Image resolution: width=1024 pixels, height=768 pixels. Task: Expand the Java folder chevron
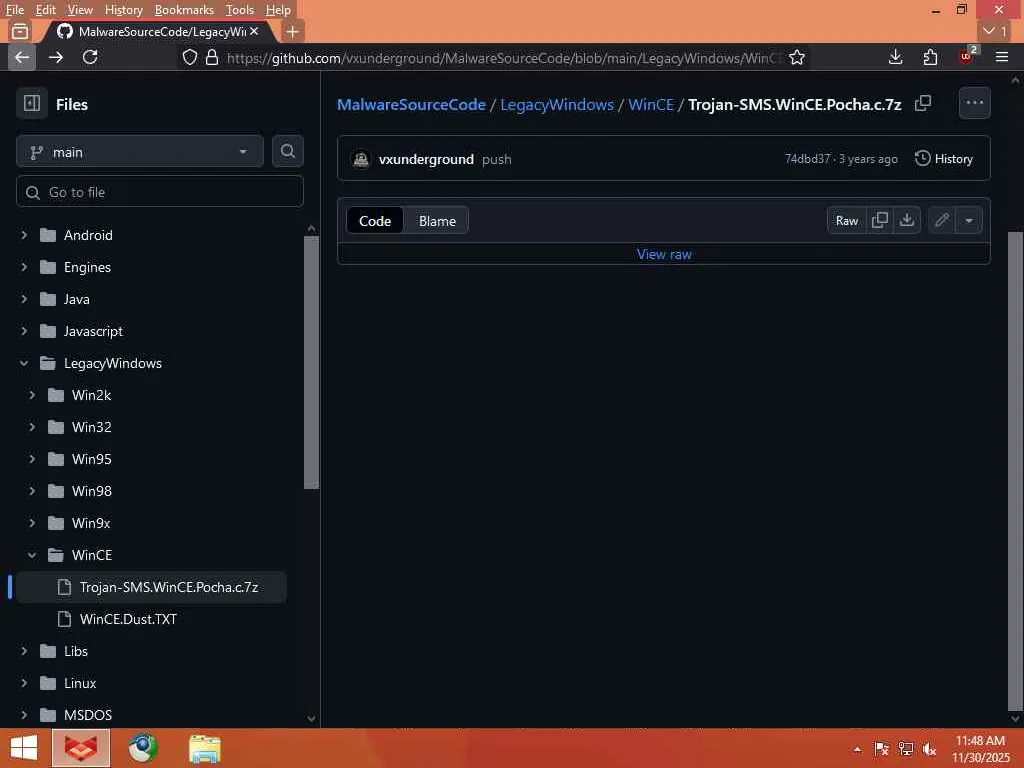[24, 298]
